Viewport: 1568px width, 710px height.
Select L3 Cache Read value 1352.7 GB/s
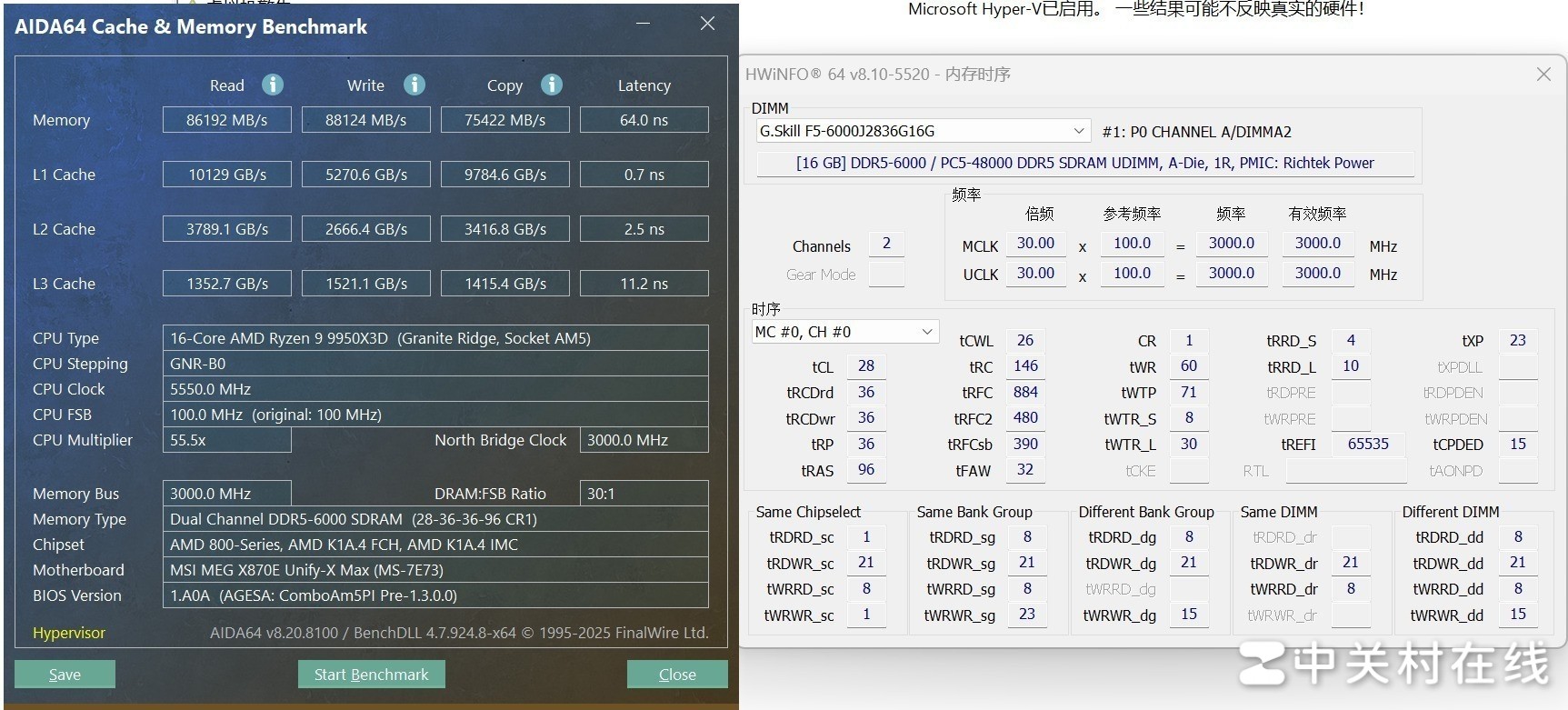tap(227, 284)
